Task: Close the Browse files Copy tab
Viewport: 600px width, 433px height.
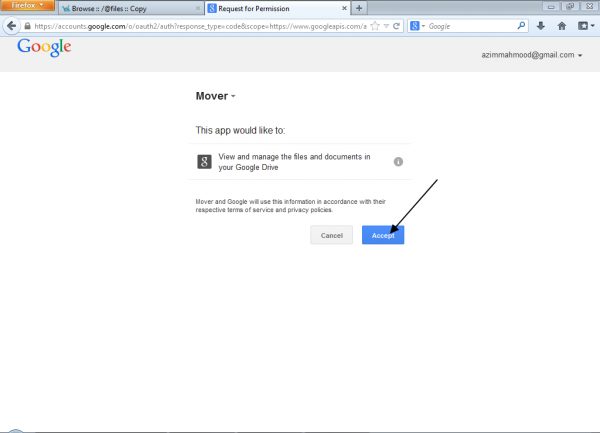Action: [x=197, y=8]
